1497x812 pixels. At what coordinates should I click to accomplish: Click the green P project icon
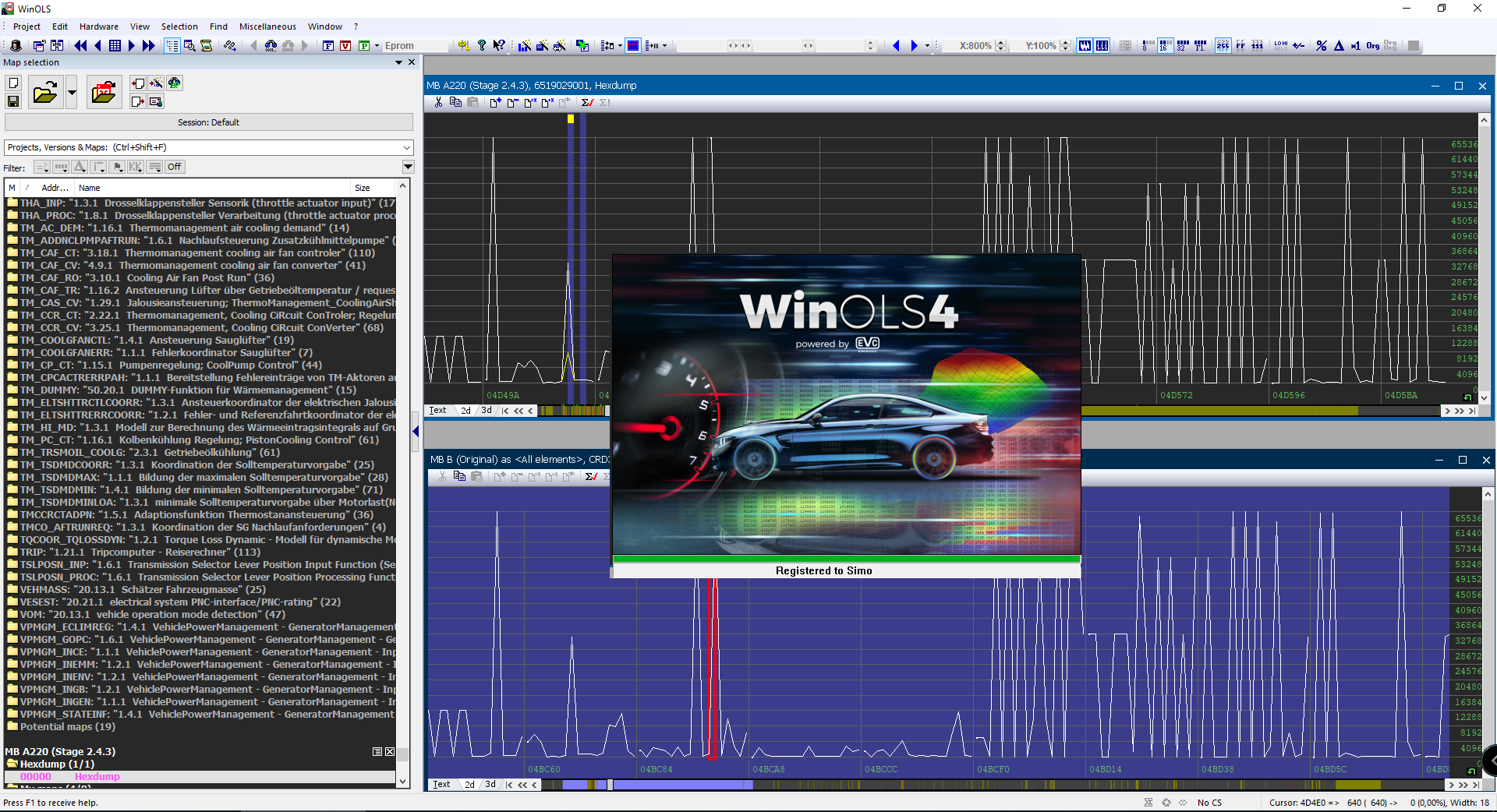tap(363, 46)
